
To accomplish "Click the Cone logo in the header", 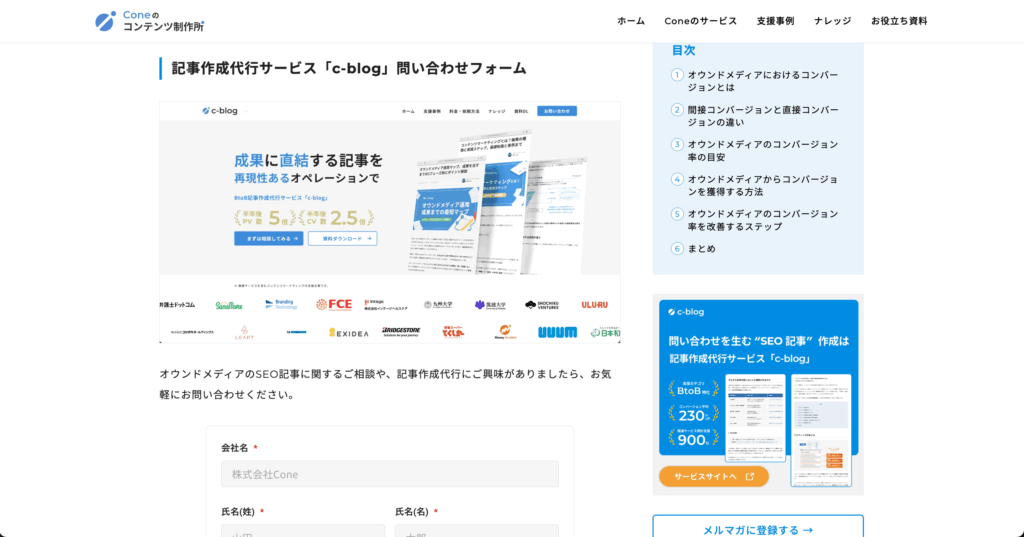I will pyautogui.click(x=149, y=21).
